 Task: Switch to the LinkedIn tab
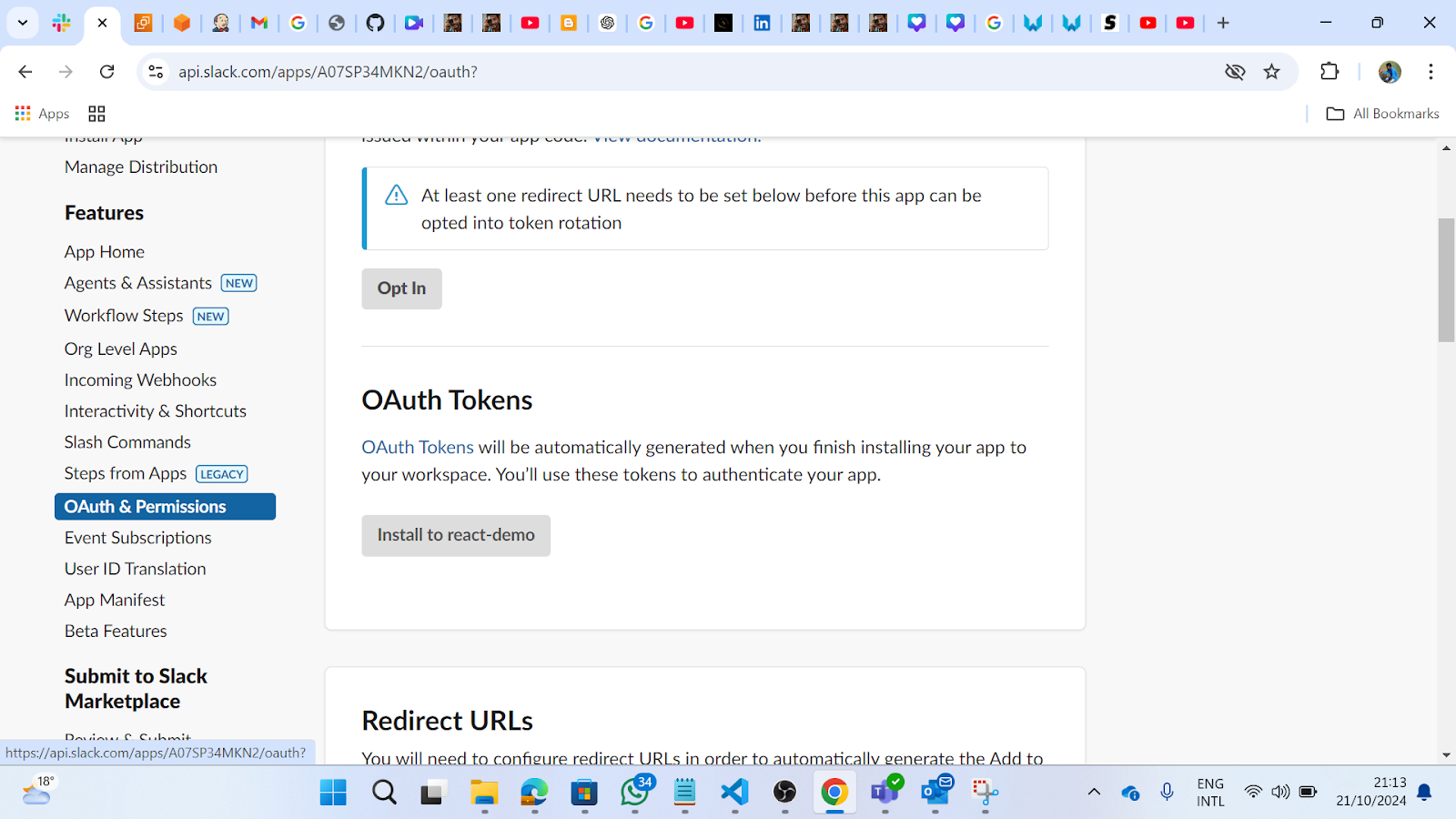(x=762, y=23)
